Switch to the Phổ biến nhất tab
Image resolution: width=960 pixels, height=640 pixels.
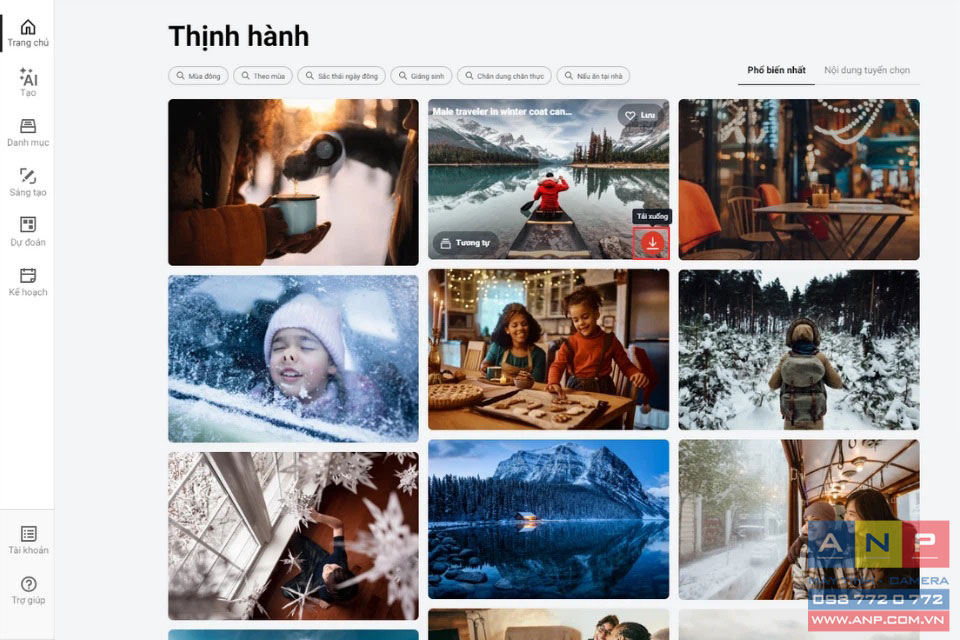pyautogui.click(x=776, y=70)
